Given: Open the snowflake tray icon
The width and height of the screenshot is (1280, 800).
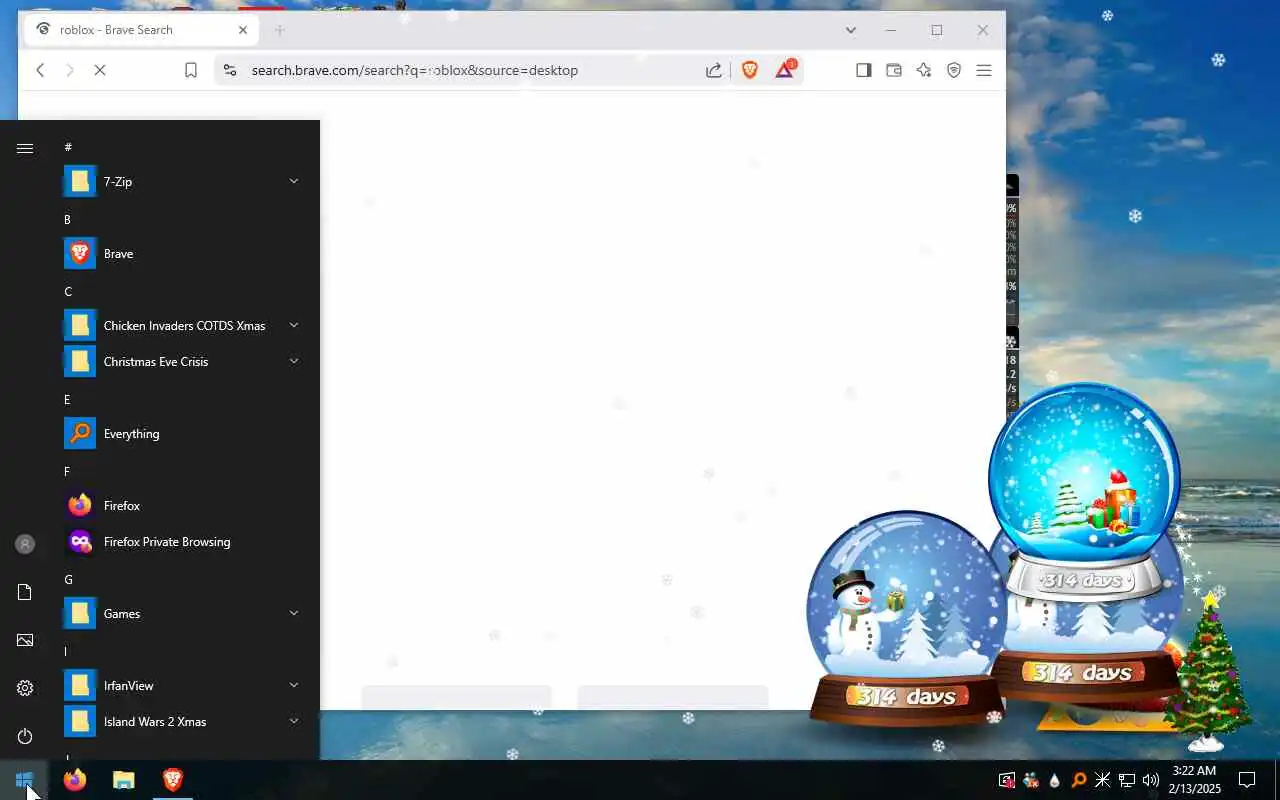Looking at the screenshot, I should click(x=1102, y=780).
